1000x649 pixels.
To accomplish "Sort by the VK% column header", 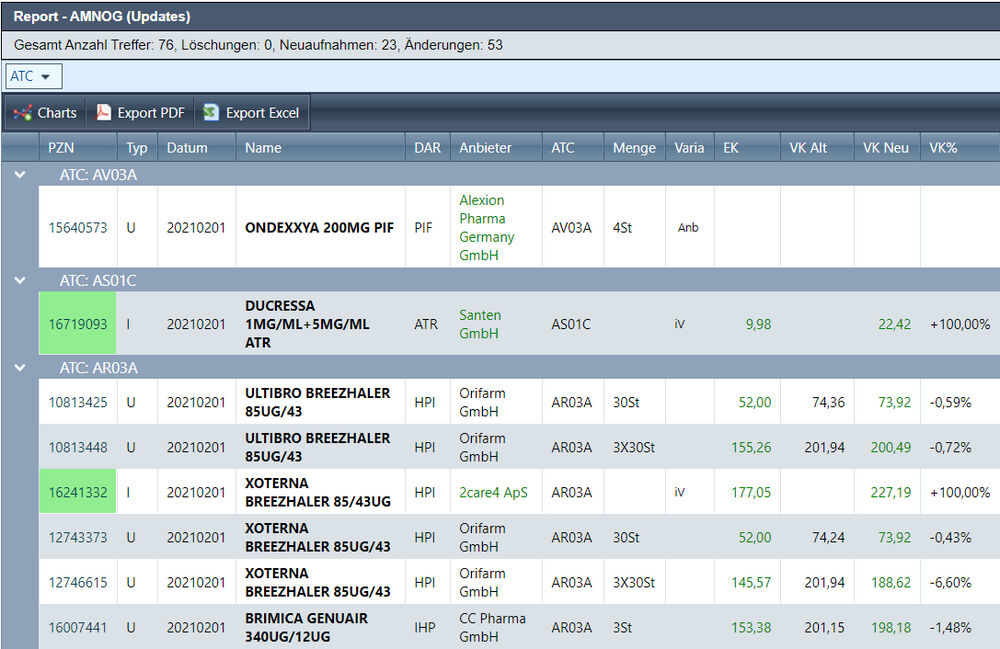I will [959, 148].
